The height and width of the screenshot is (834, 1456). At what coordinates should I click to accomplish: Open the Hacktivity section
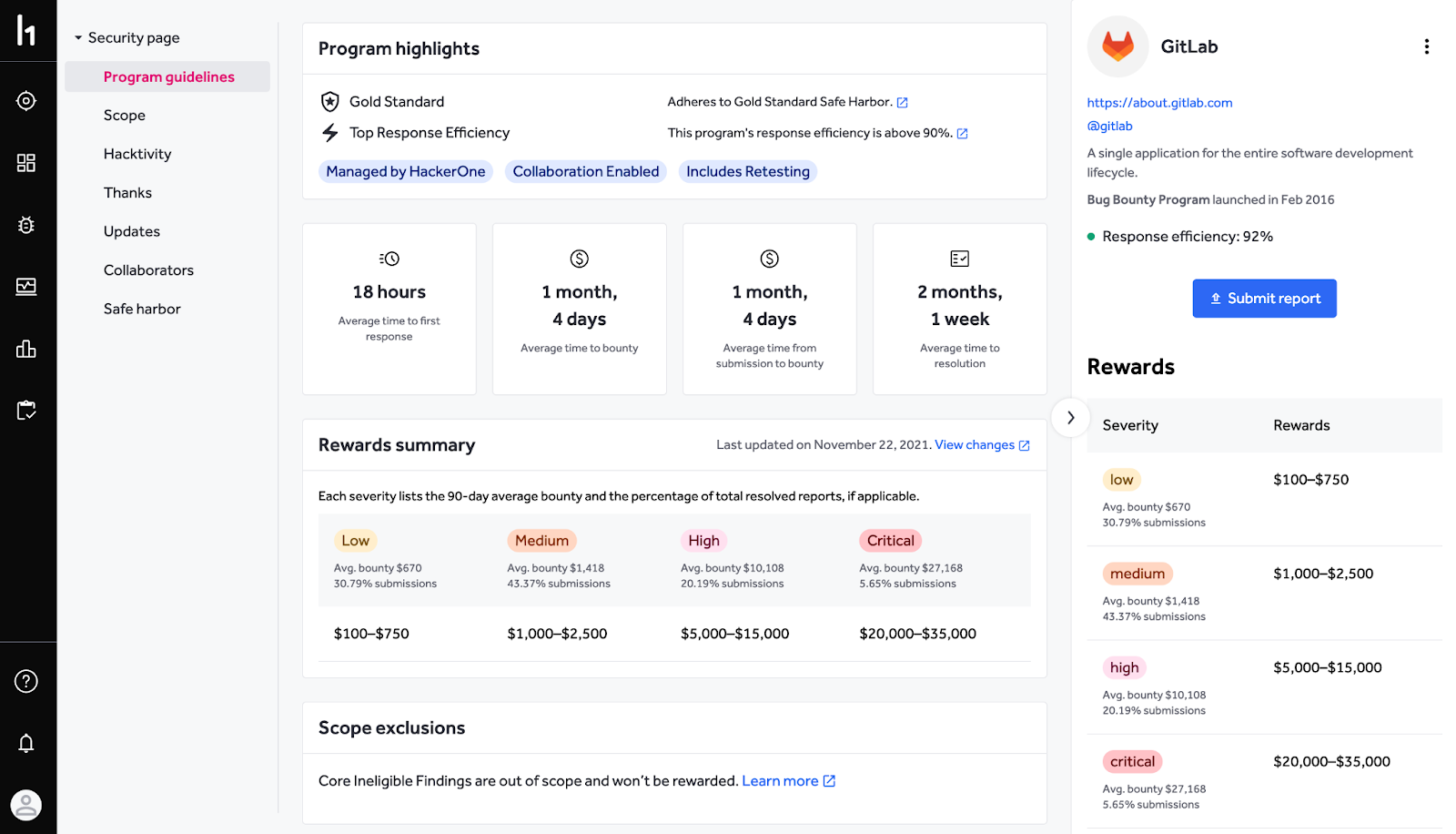pos(137,153)
